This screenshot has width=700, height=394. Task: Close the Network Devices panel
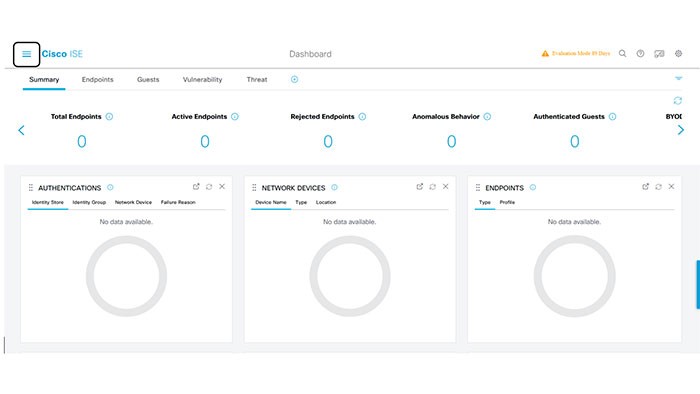tap(446, 187)
